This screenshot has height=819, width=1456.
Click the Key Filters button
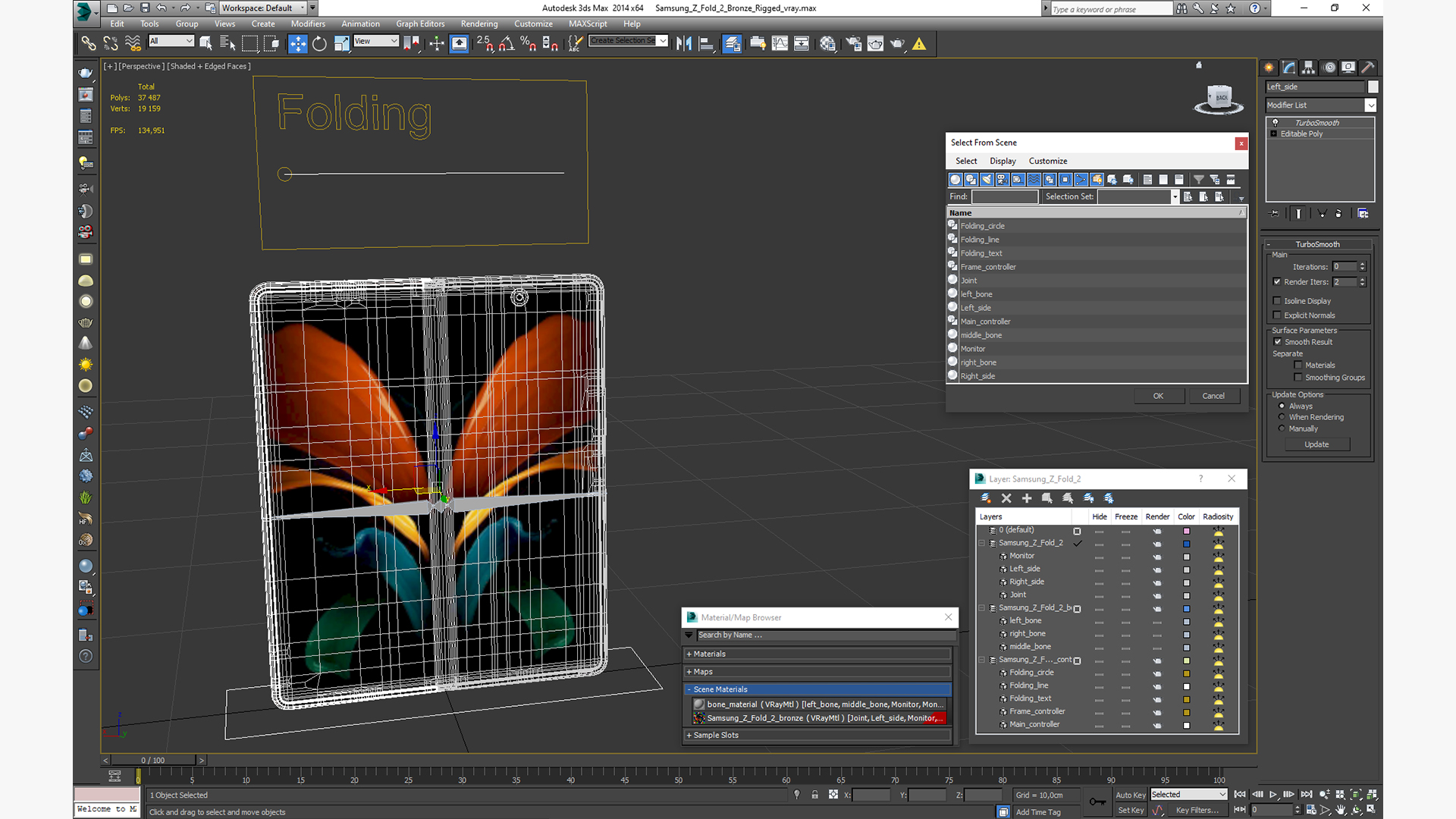point(1197,810)
